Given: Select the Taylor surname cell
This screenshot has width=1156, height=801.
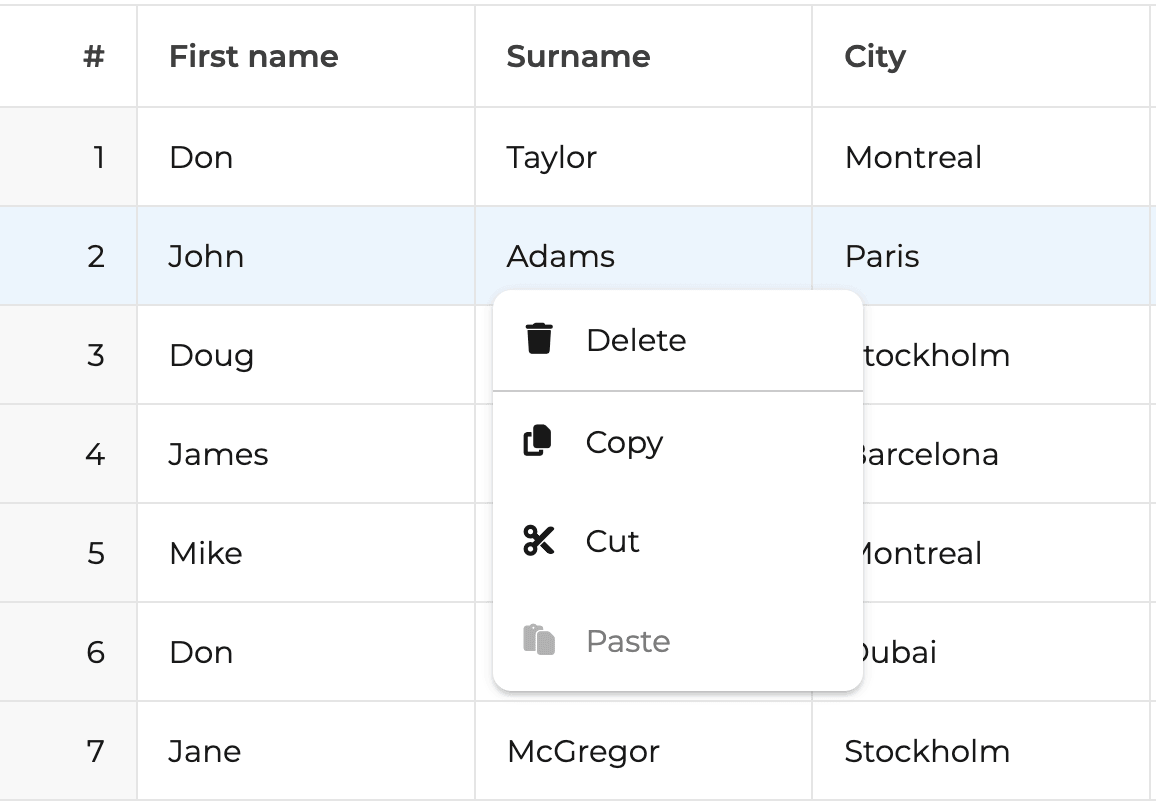Looking at the screenshot, I should [x=644, y=156].
